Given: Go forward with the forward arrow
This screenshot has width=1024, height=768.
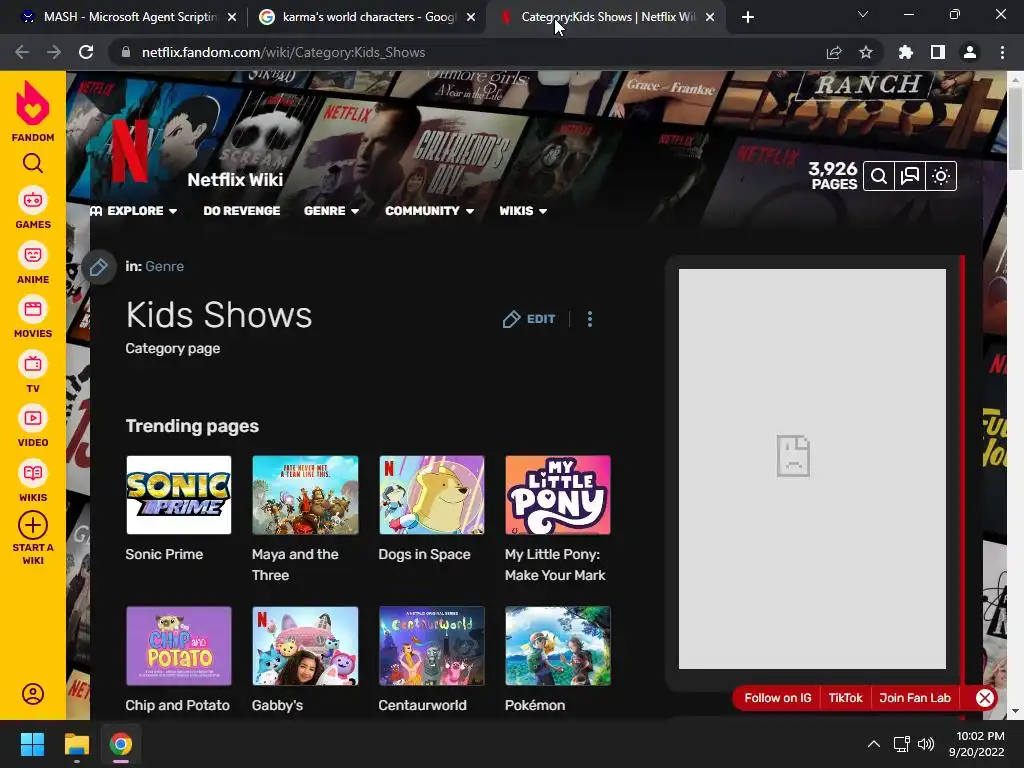Looking at the screenshot, I should click(54, 52).
